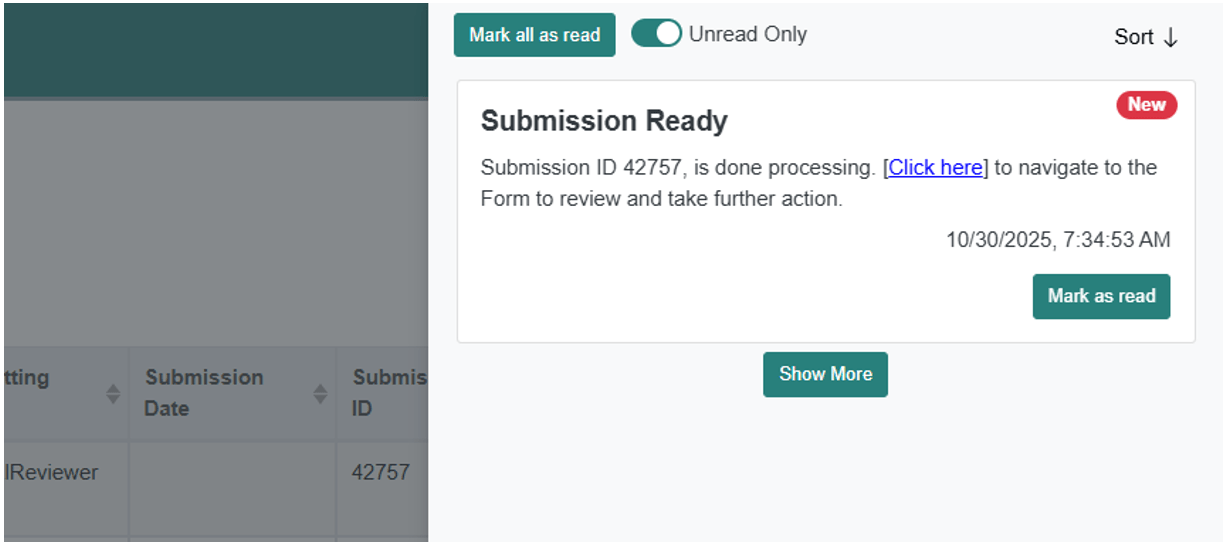This screenshot has width=1225, height=546.
Task: Click the 42757 cell in the table
Action: (x=381, y=472)
